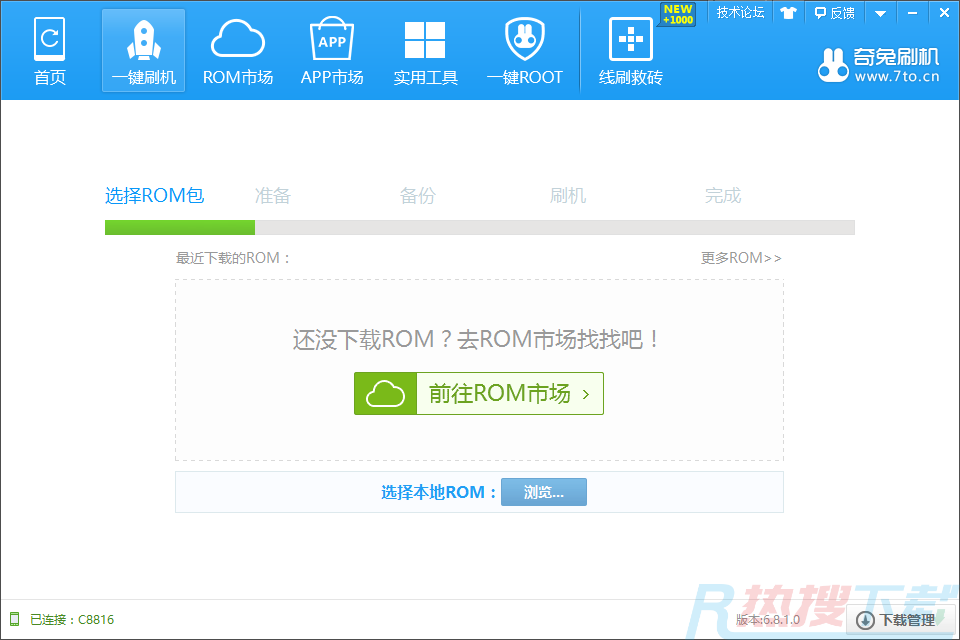Click the NEW +1000 badge
Image resolution: width=960 pixels, height=640 pixels.
click(678, 14)
